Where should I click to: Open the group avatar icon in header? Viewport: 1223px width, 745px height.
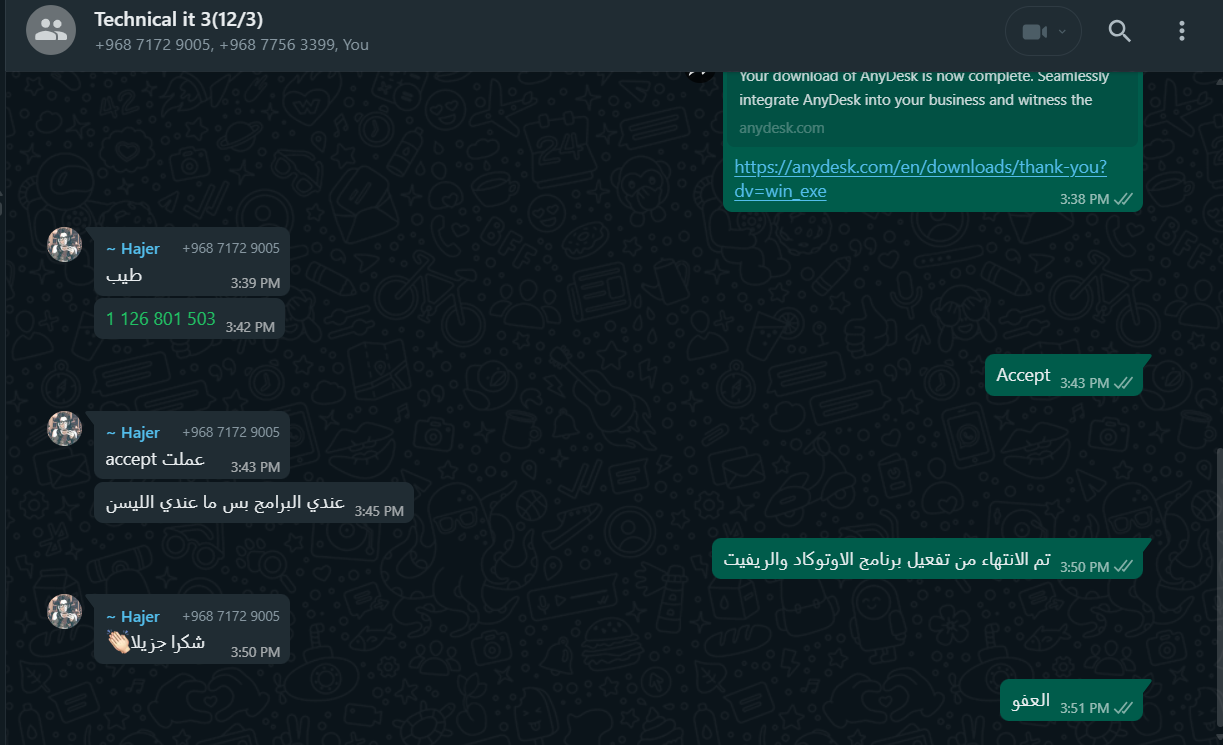tap(50, 30)
